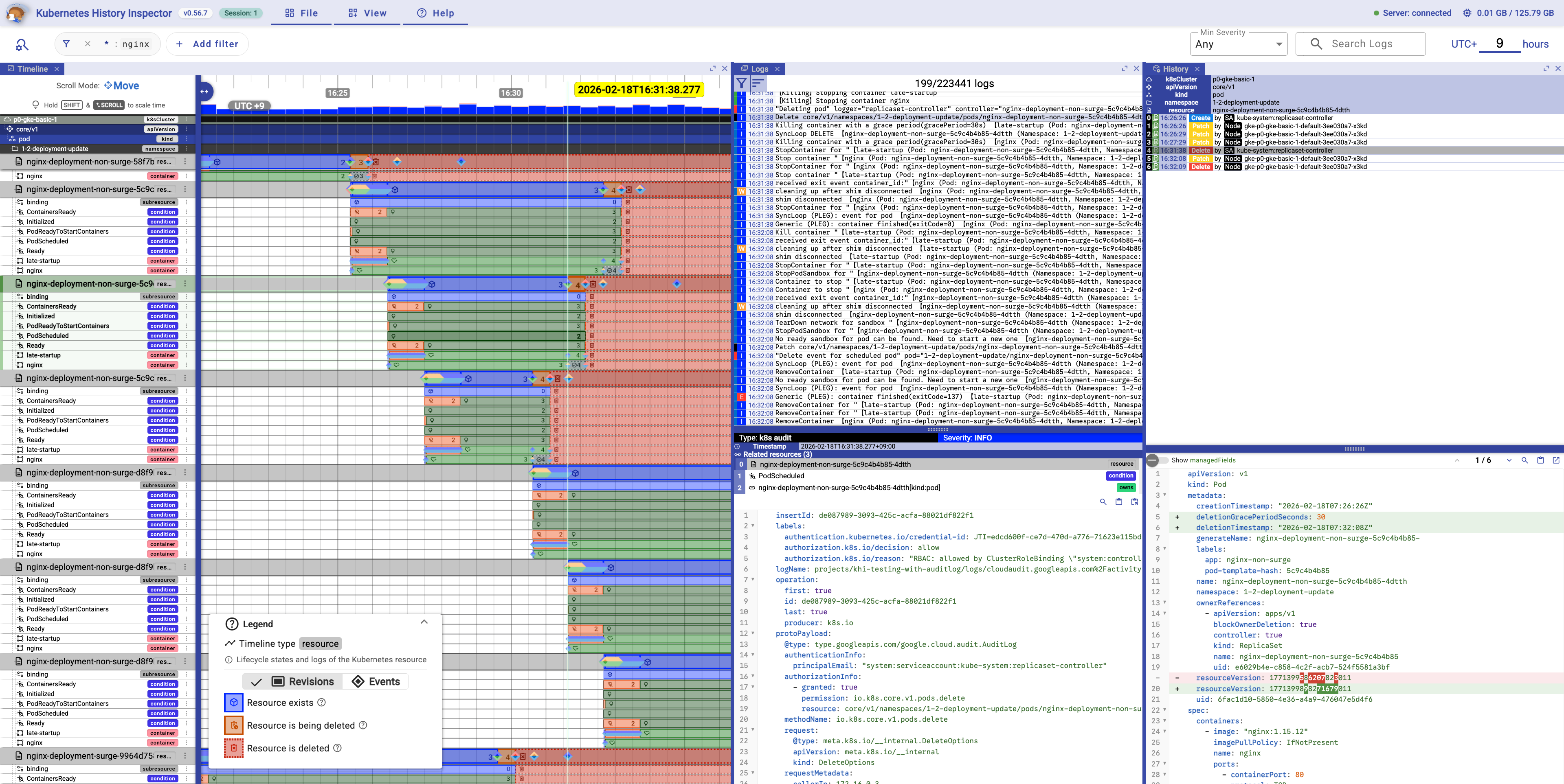Go to previous diff in History viewer
The width and height of the screenshot is (1564, 784).
click(x=1456, y=460)
